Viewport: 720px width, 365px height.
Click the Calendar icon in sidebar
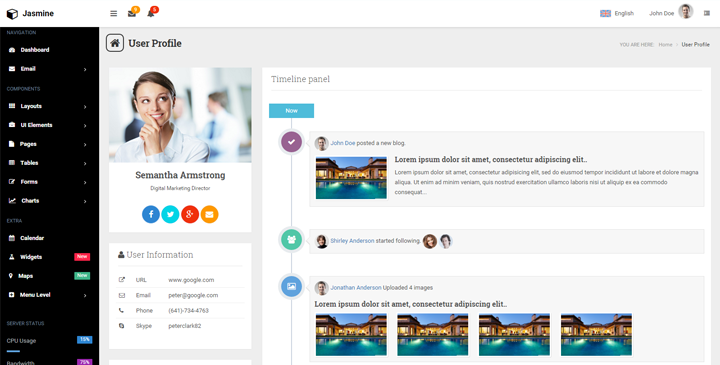[12, 238]
